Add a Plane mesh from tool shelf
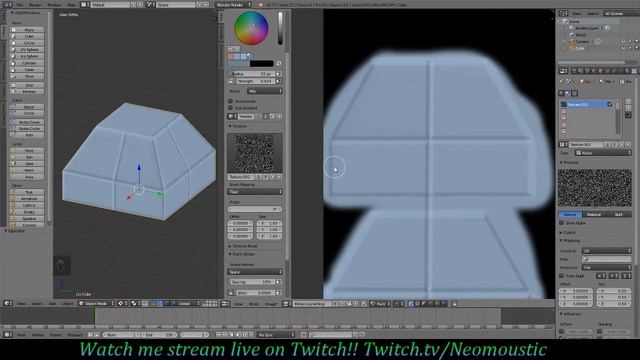640x360 pixels. click(27, 30)
